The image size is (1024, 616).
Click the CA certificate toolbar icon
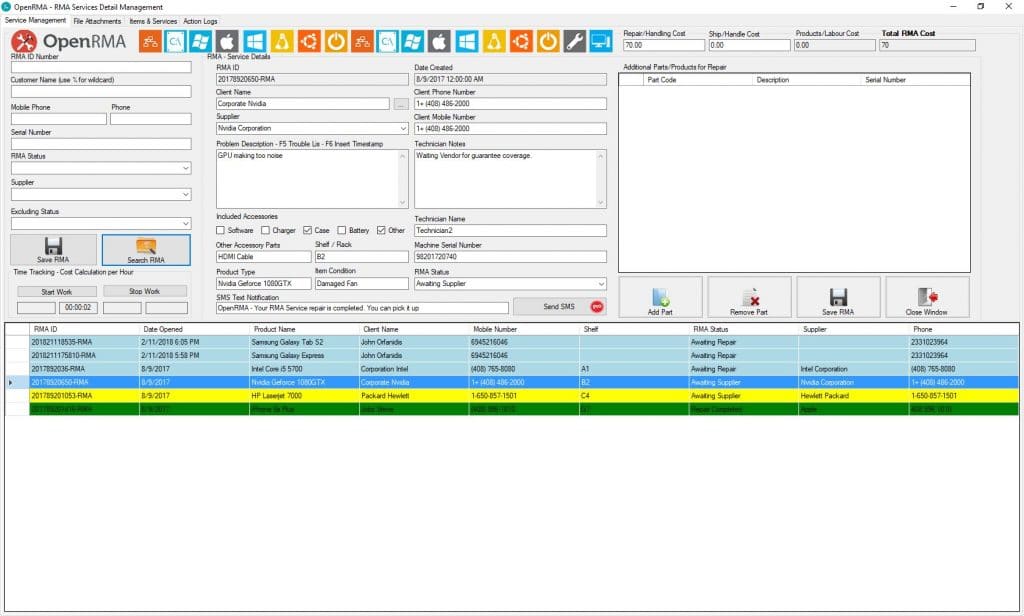(175, 42)
